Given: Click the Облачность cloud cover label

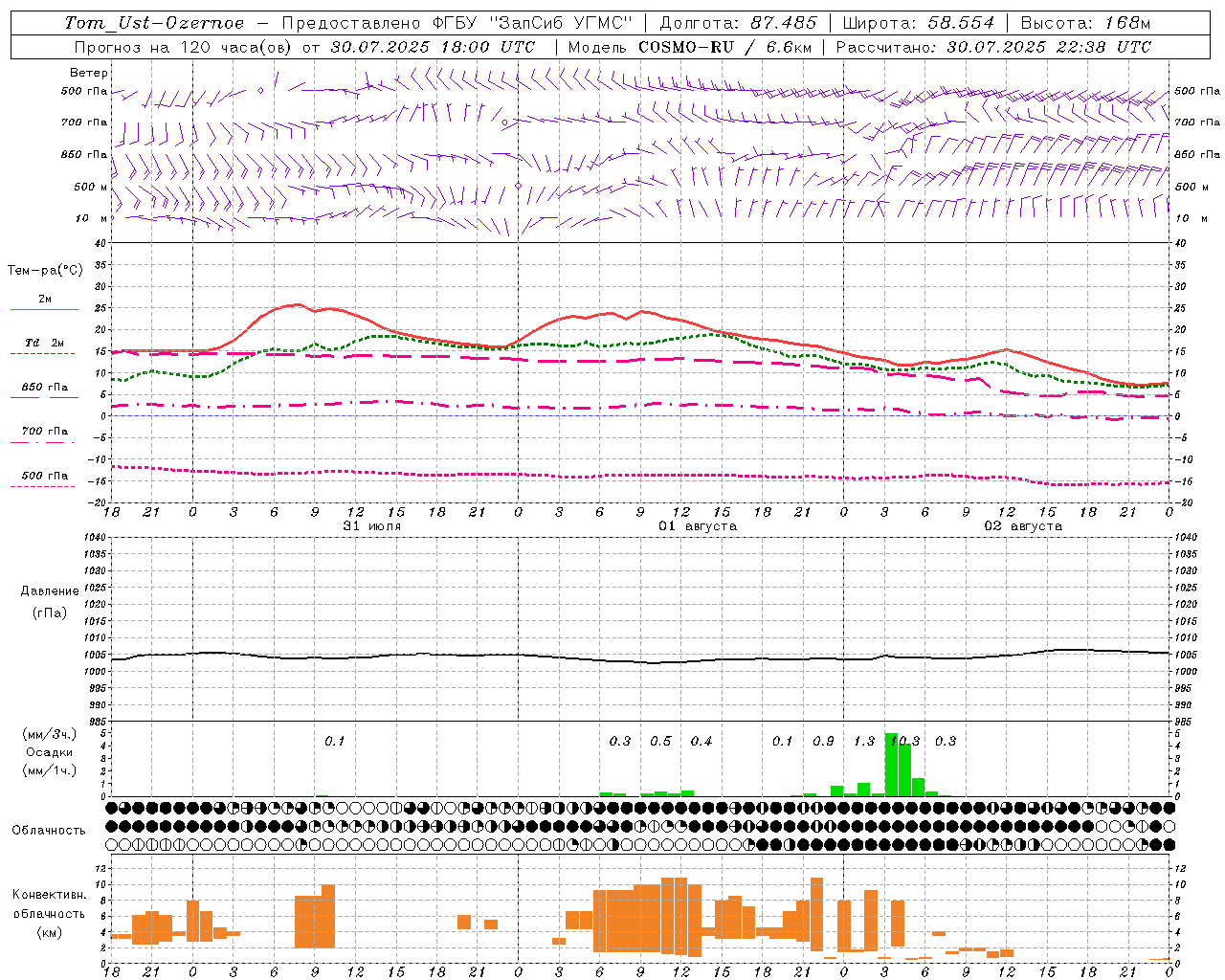Looking at the screenshot, I should coord(49,831).
